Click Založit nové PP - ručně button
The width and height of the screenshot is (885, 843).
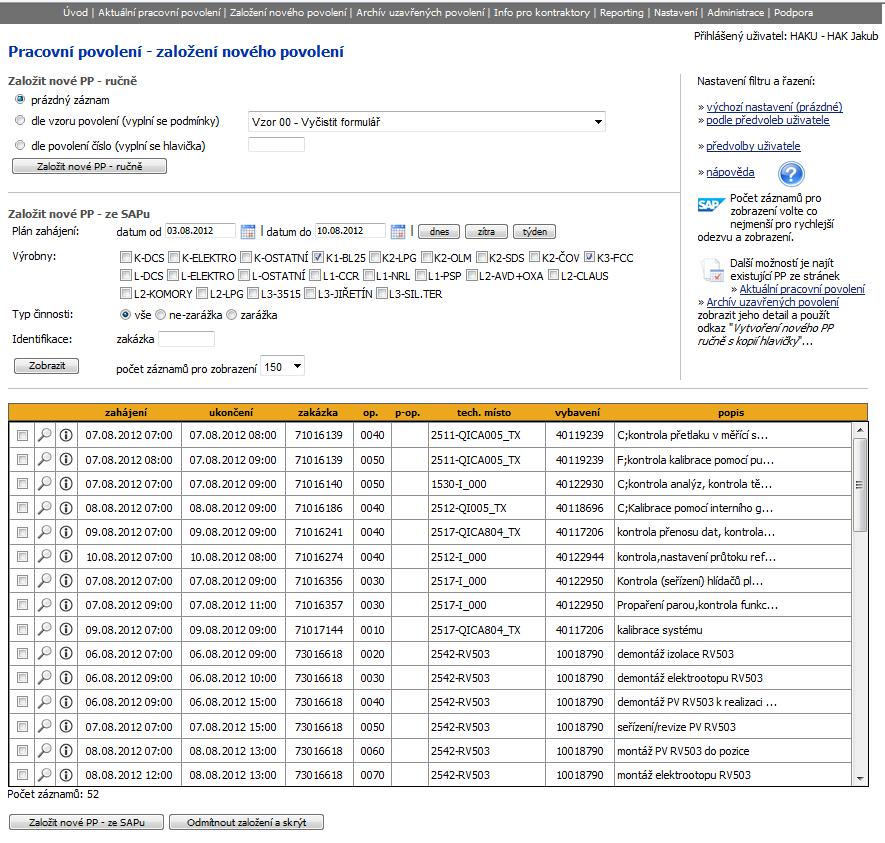[89, 166]
